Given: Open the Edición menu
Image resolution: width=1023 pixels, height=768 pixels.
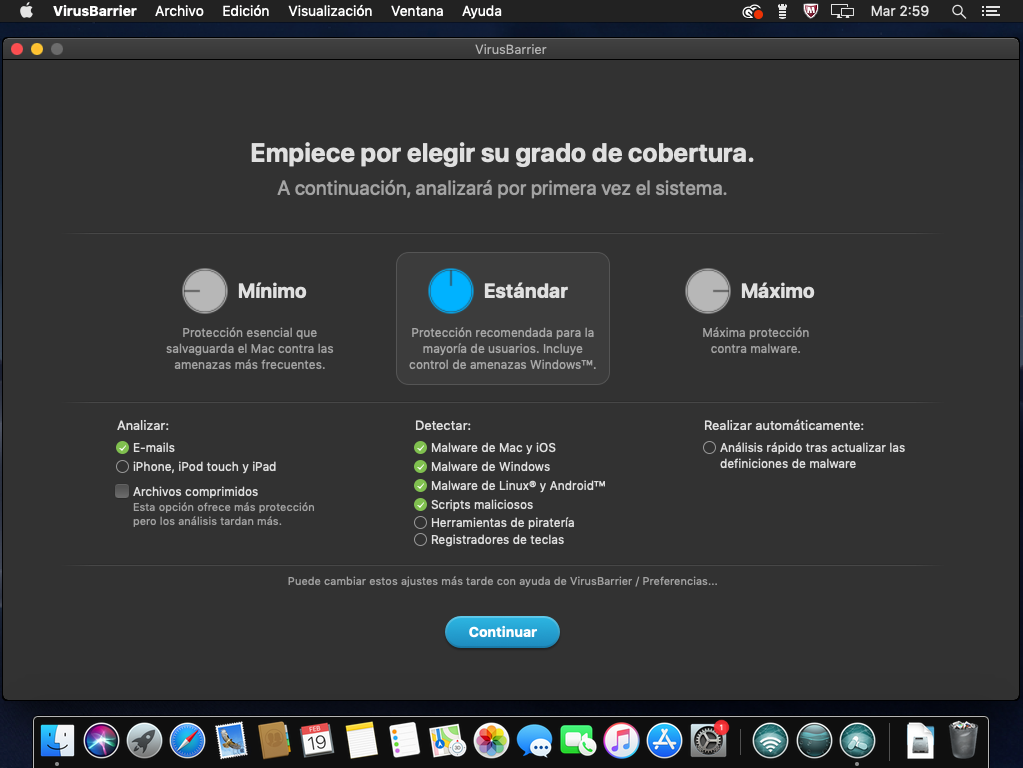Looking at the screenshot, I should [245, 11].
